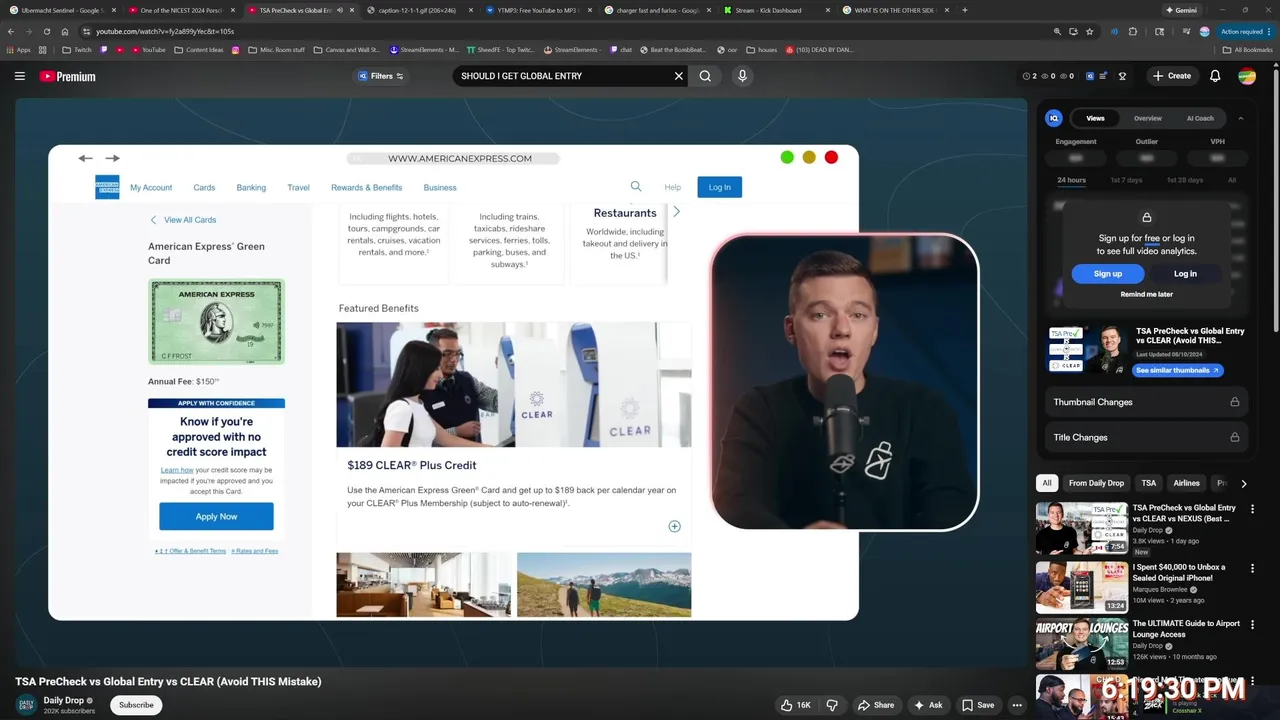
Task: Open ULTIMATE Guide to Airport Lounge title
Action: click(x=1186, y=628)
